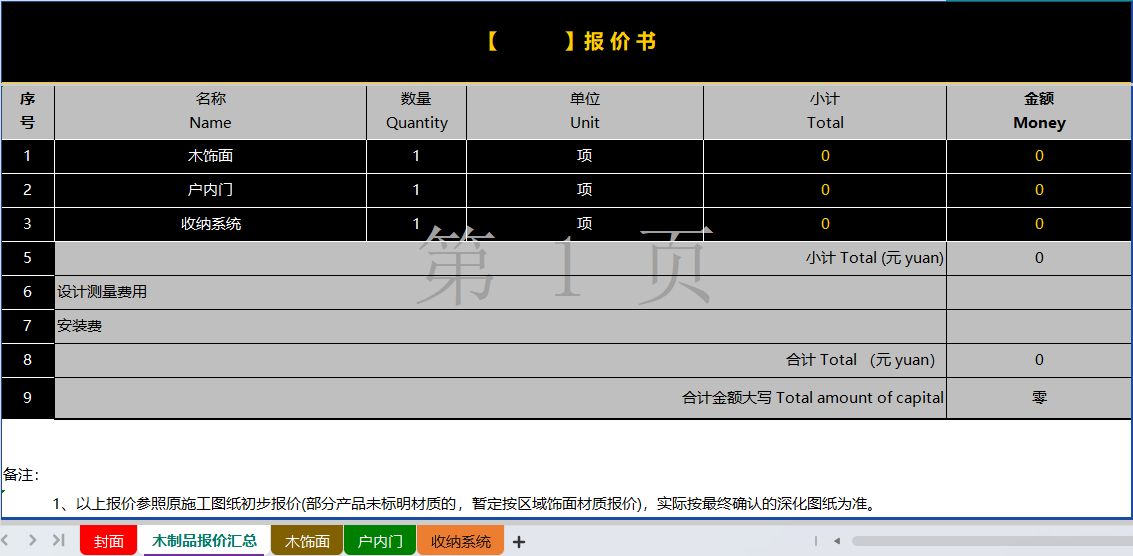
Task: Click the 木饰面 cell in row 1
Action: coord(210,156)
